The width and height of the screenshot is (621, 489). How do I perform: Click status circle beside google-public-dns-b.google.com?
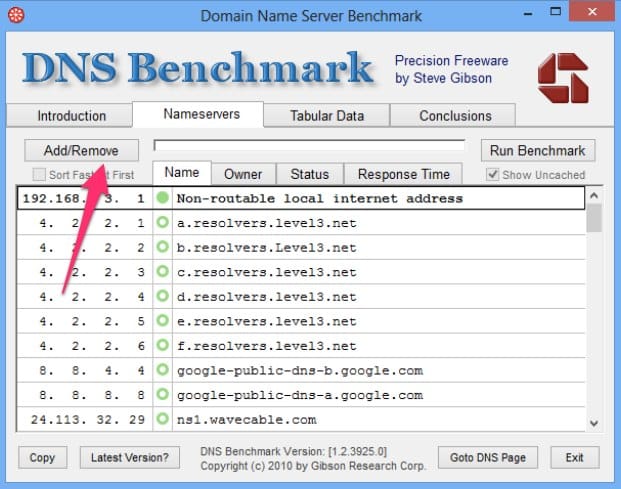tap(163, 371)
